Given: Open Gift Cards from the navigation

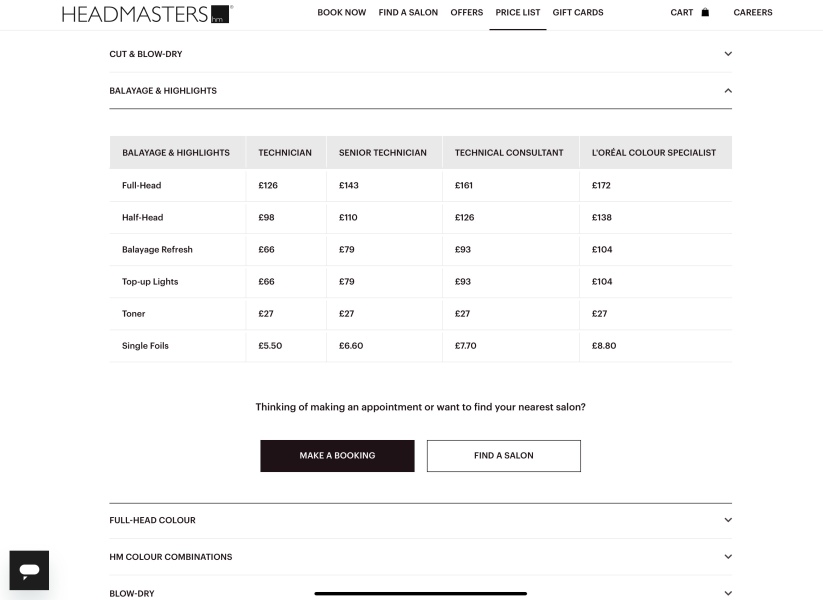Looking at the screenshot, I should click(578, 13).
